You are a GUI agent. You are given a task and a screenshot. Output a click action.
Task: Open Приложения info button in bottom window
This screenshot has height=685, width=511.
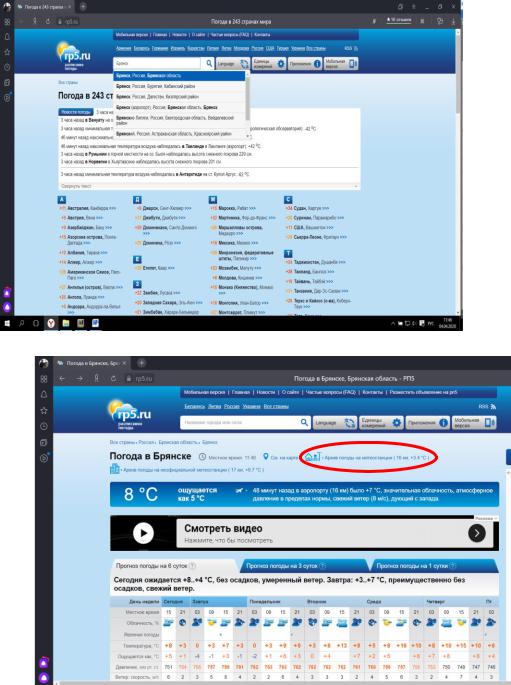[x=428, y=423]
